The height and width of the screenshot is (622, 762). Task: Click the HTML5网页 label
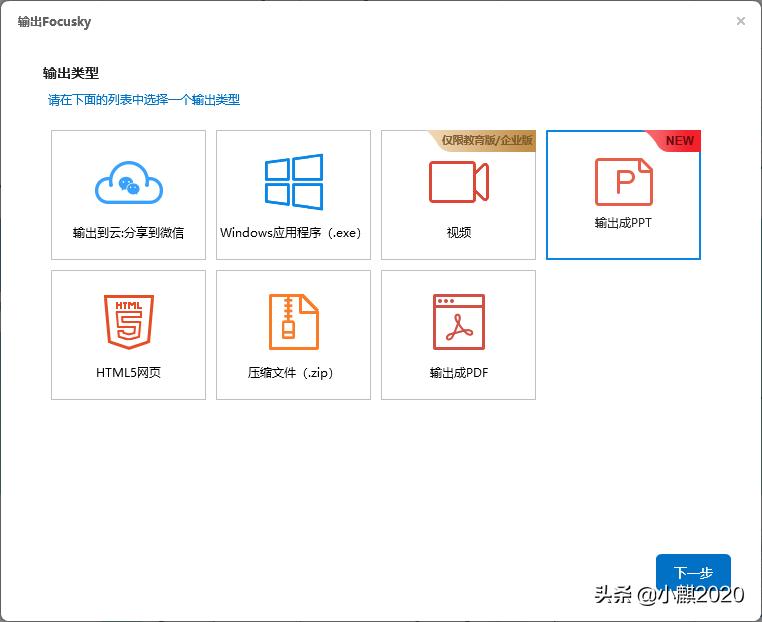tap(128, 373)
